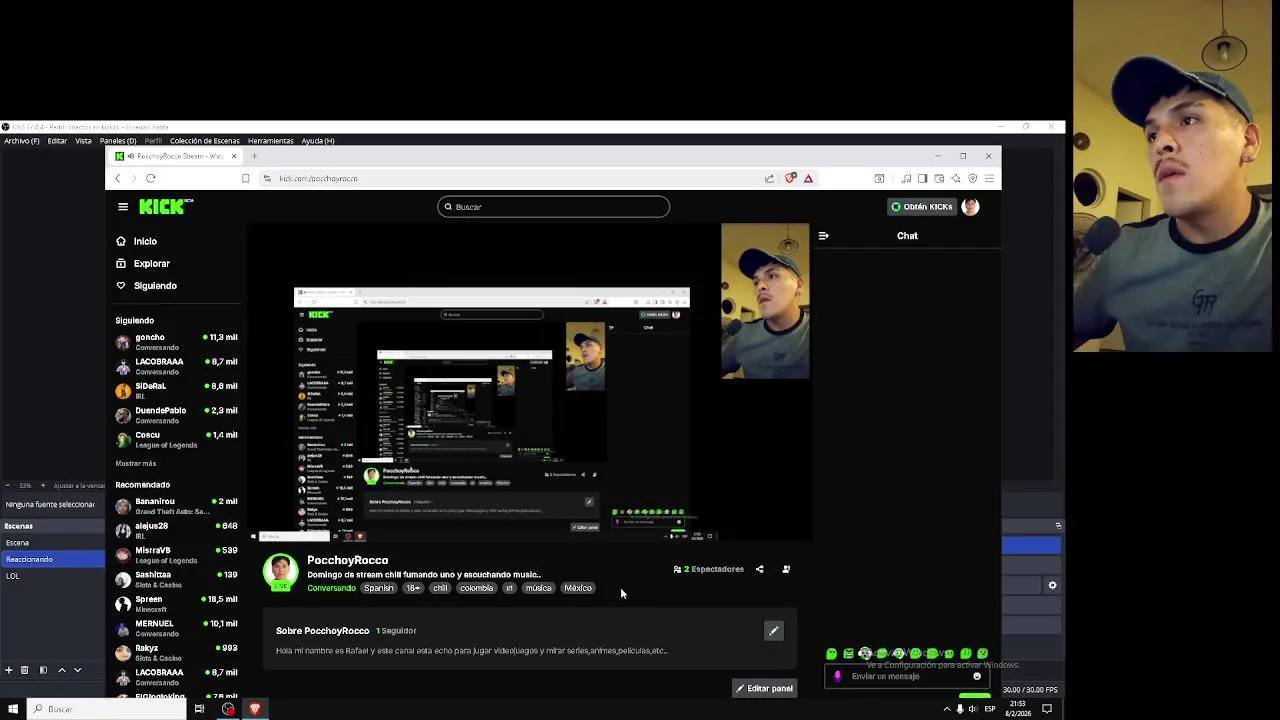This screenshot has width=1280, height=720.
Task: Click the colombia stream tag
Action: [476, 588]
